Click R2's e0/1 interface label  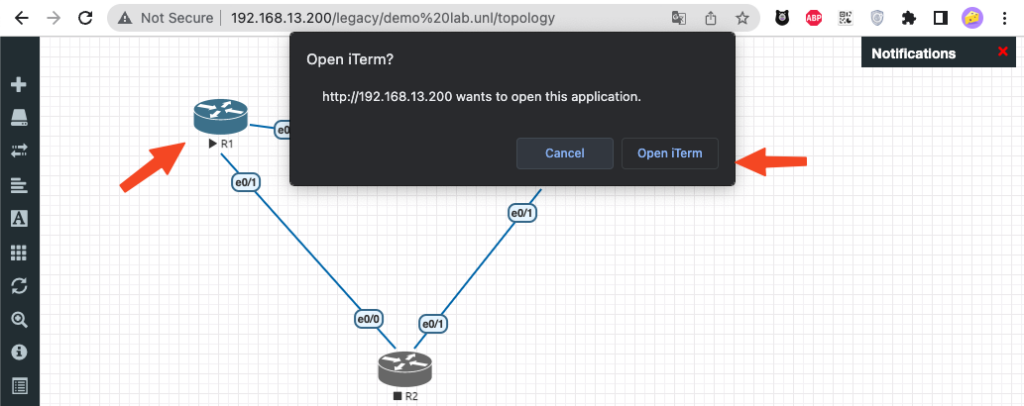pyautogui.click(x=434, y=323)
